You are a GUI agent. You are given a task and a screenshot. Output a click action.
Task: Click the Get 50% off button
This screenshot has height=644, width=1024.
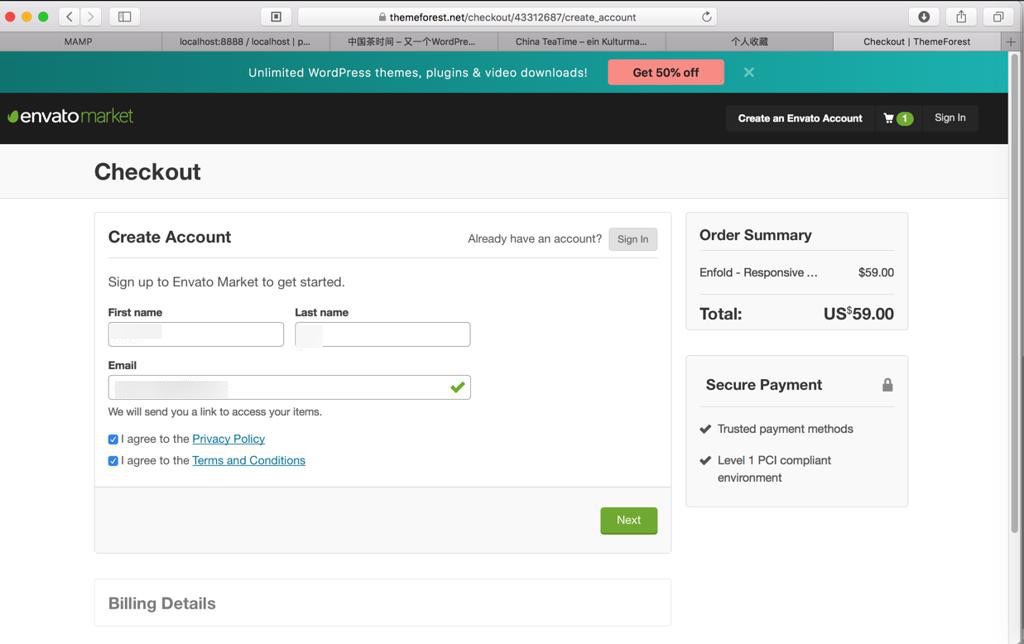click(665, 72)
